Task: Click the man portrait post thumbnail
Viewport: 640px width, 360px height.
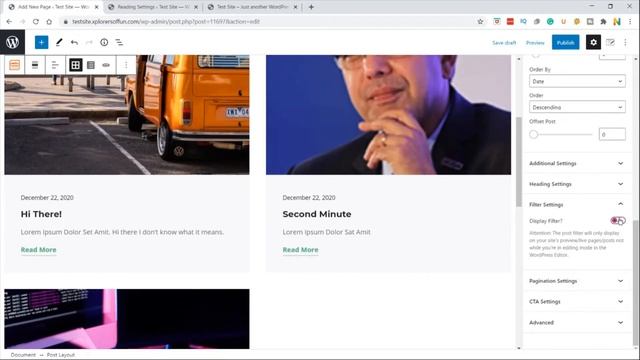Action: tap(388, 115)
